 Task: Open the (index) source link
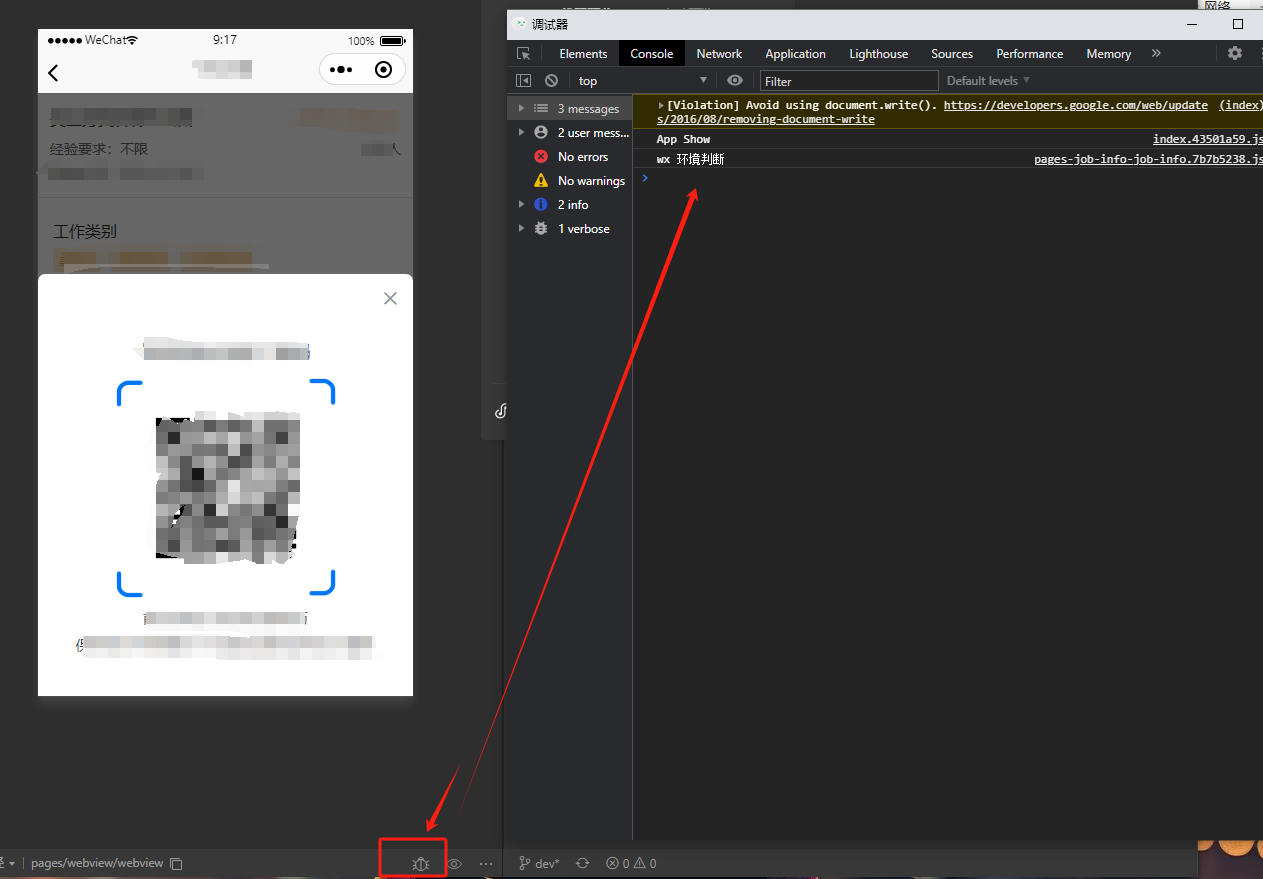(x=1240, y=105)
